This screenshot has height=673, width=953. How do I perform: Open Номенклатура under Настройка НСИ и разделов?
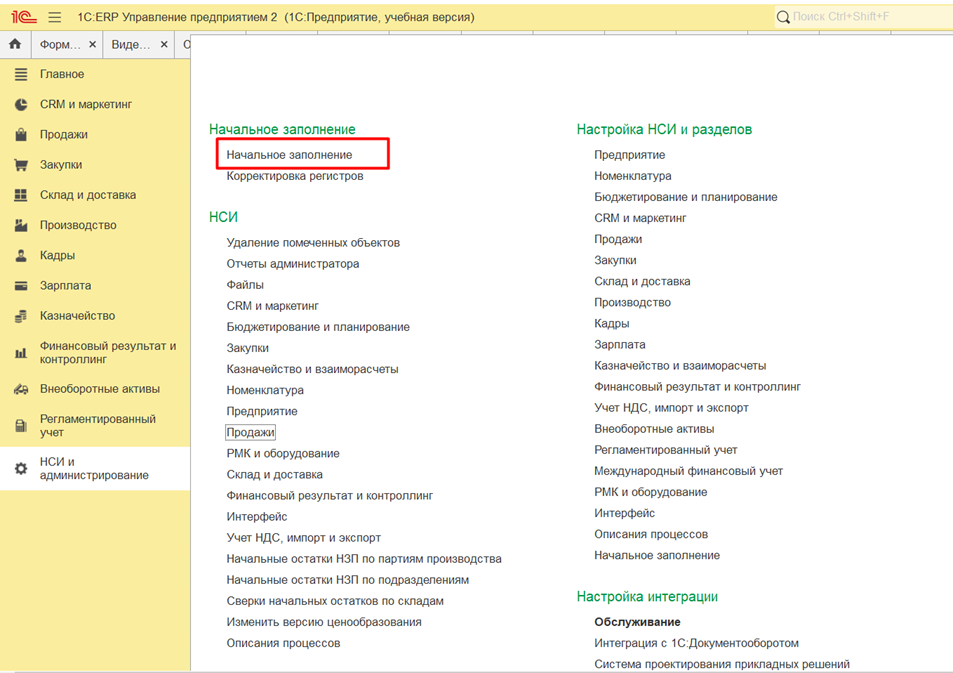pyautogui.click(x=633, y=176)
